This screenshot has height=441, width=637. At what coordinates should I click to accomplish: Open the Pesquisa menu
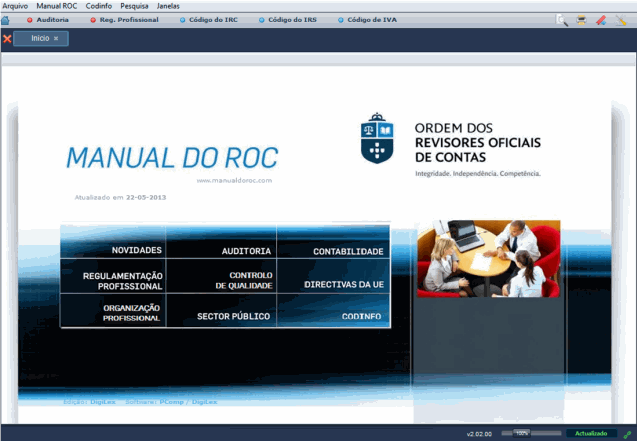[x=134, y=6]
